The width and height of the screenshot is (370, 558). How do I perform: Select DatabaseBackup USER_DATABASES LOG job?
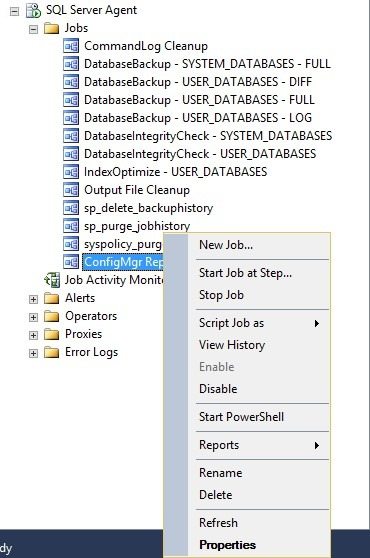tap(198, 118)
